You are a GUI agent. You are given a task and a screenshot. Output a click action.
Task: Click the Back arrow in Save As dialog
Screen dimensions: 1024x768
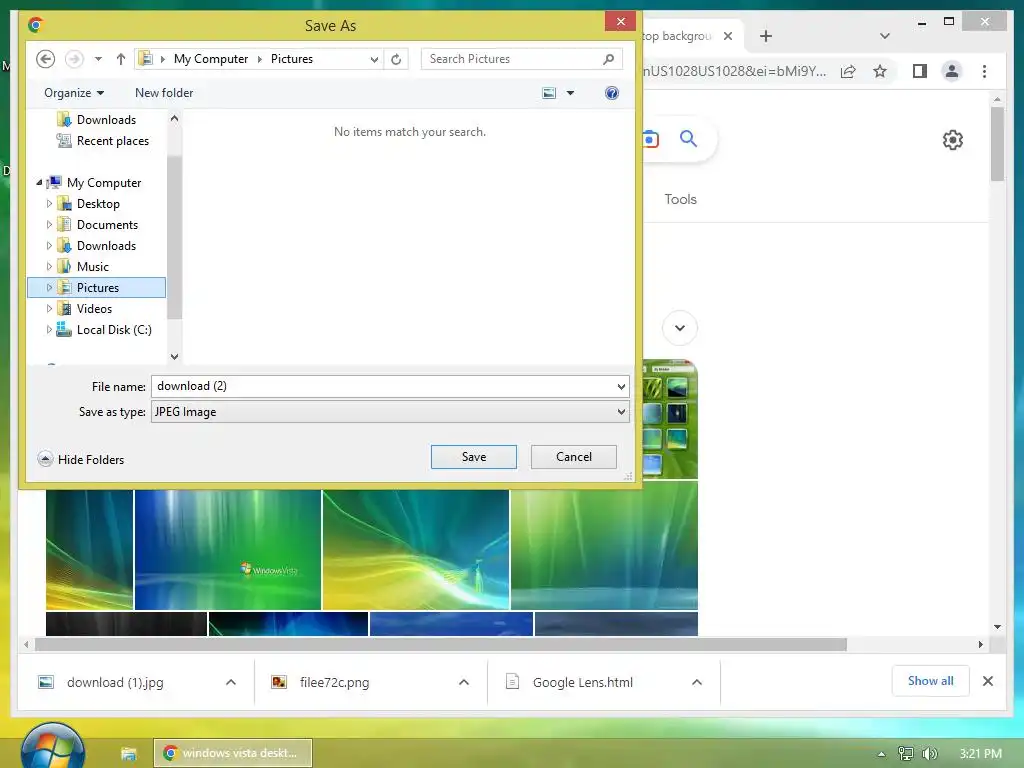coord(45,59)
